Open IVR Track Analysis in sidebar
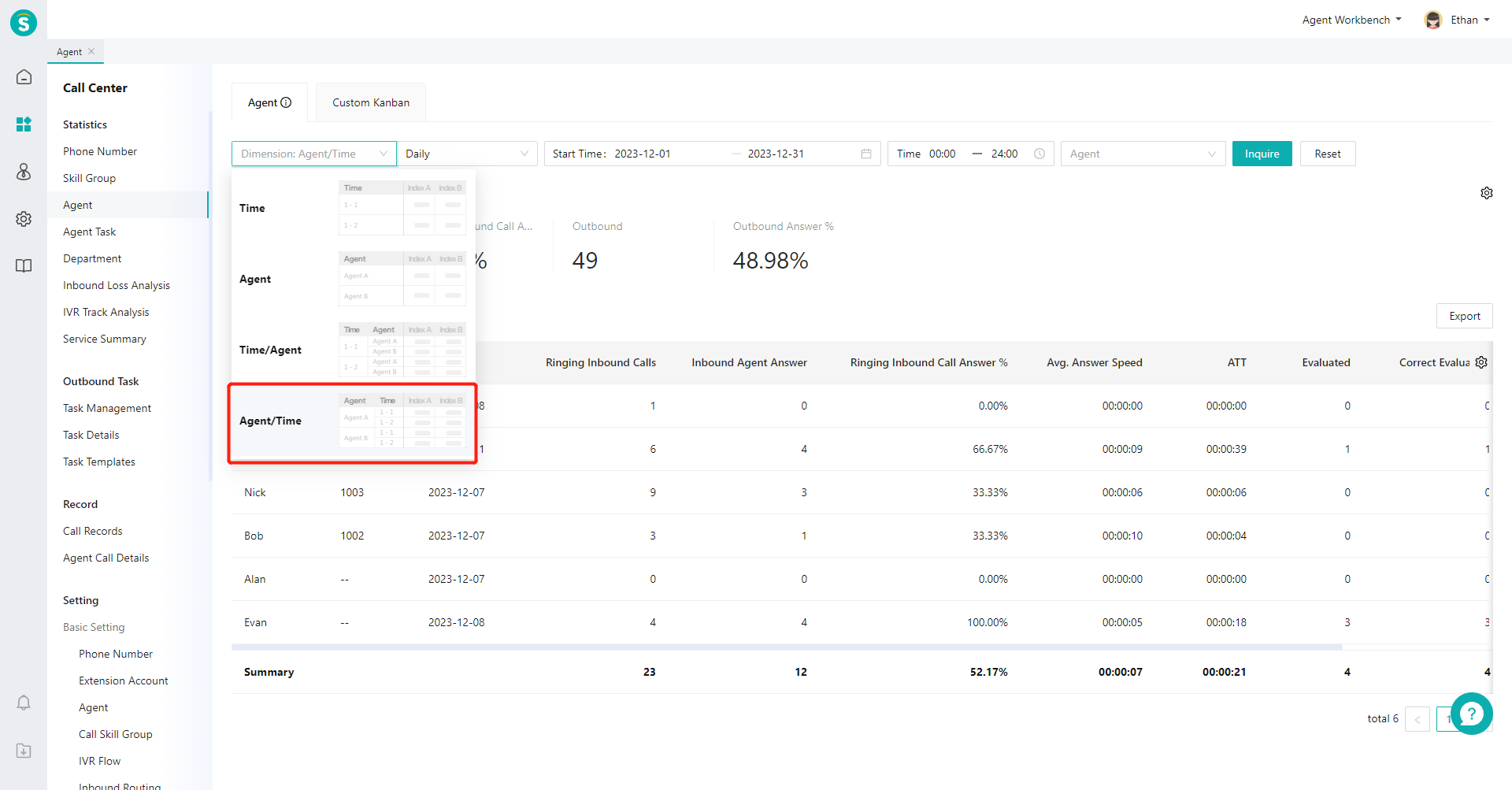The width and height of the screenshot is (1512, 790). click(106, 312)
